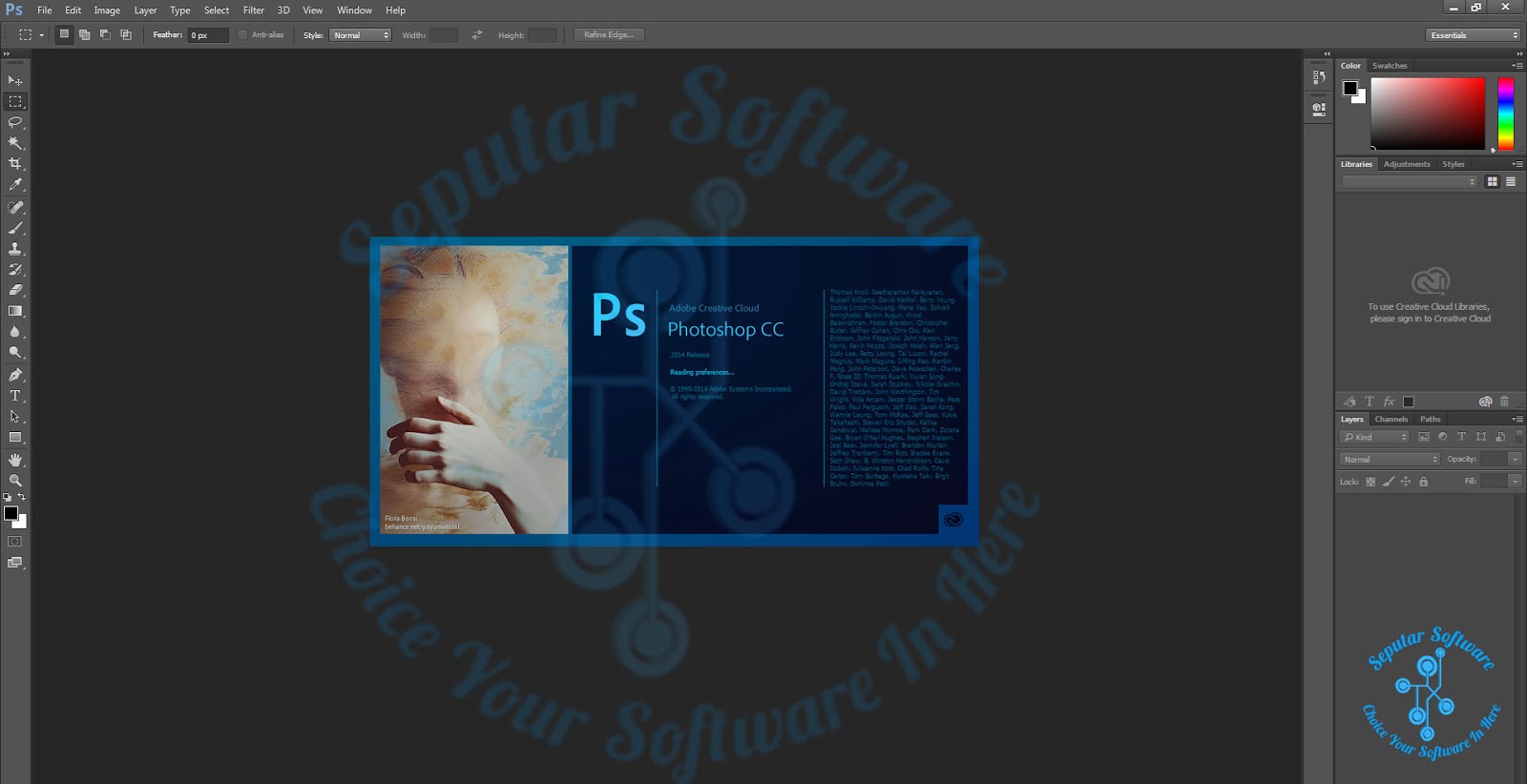Choose Subtract from selection mode
The image size is (1527, 784).
[105, 34]
